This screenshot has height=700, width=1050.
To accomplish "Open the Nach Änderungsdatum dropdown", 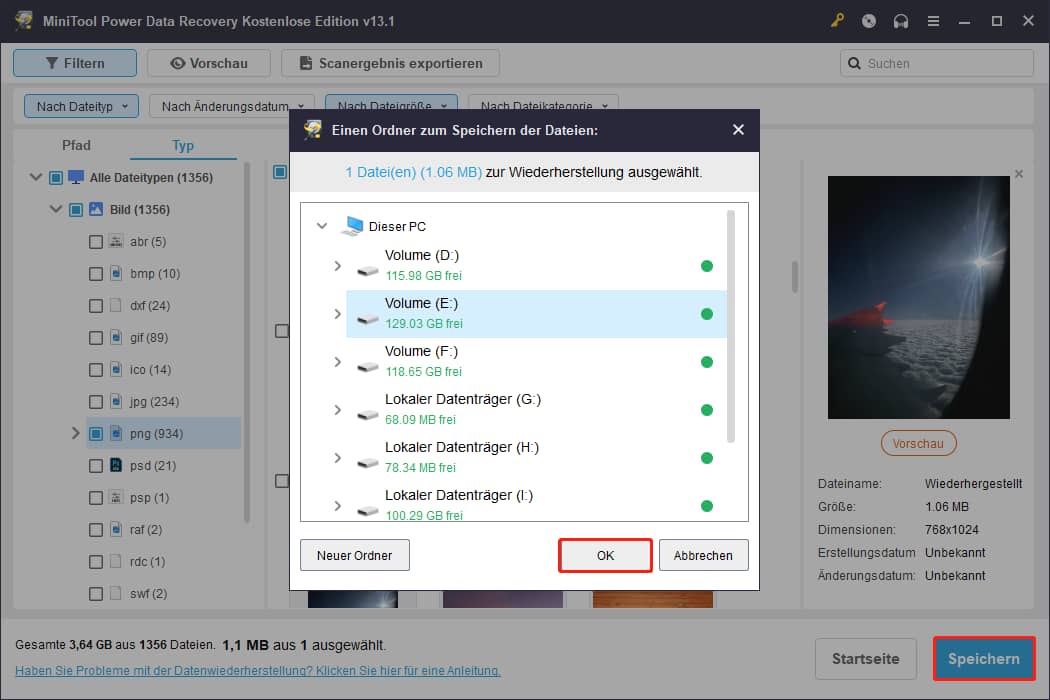I will (x=232, y=106).
